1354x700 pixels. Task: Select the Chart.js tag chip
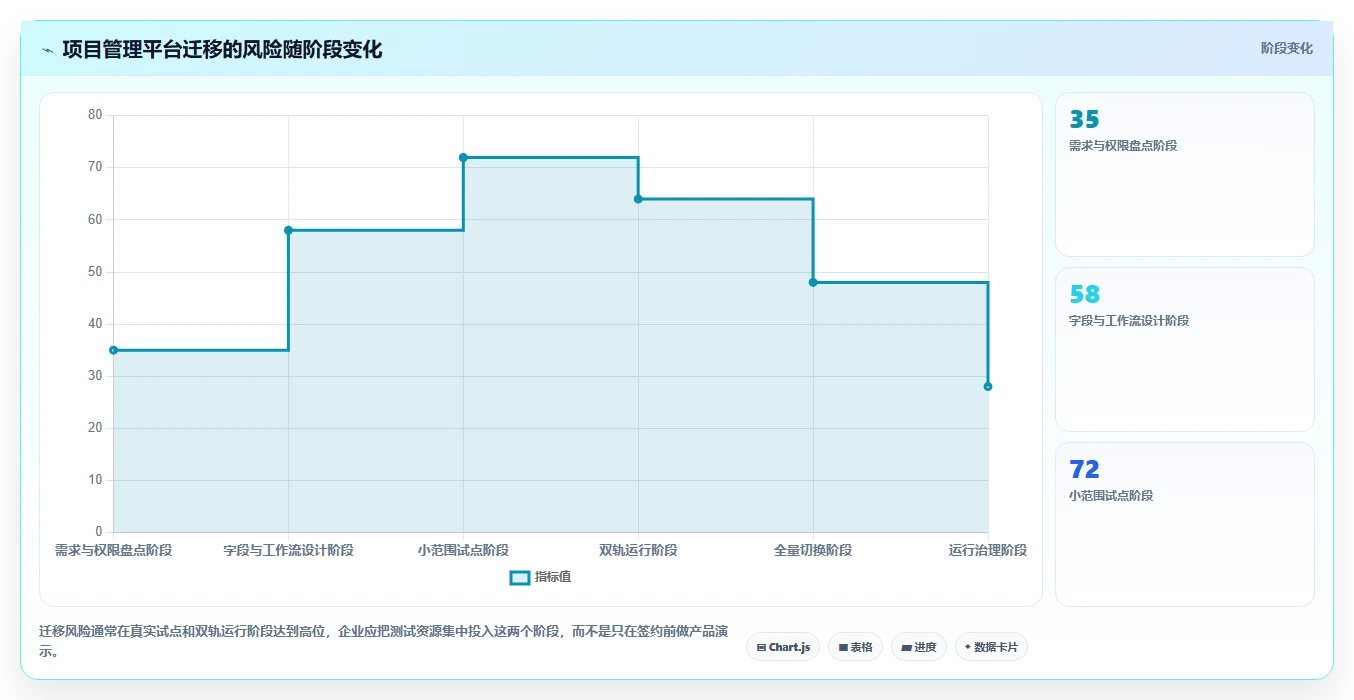(783, 647)
